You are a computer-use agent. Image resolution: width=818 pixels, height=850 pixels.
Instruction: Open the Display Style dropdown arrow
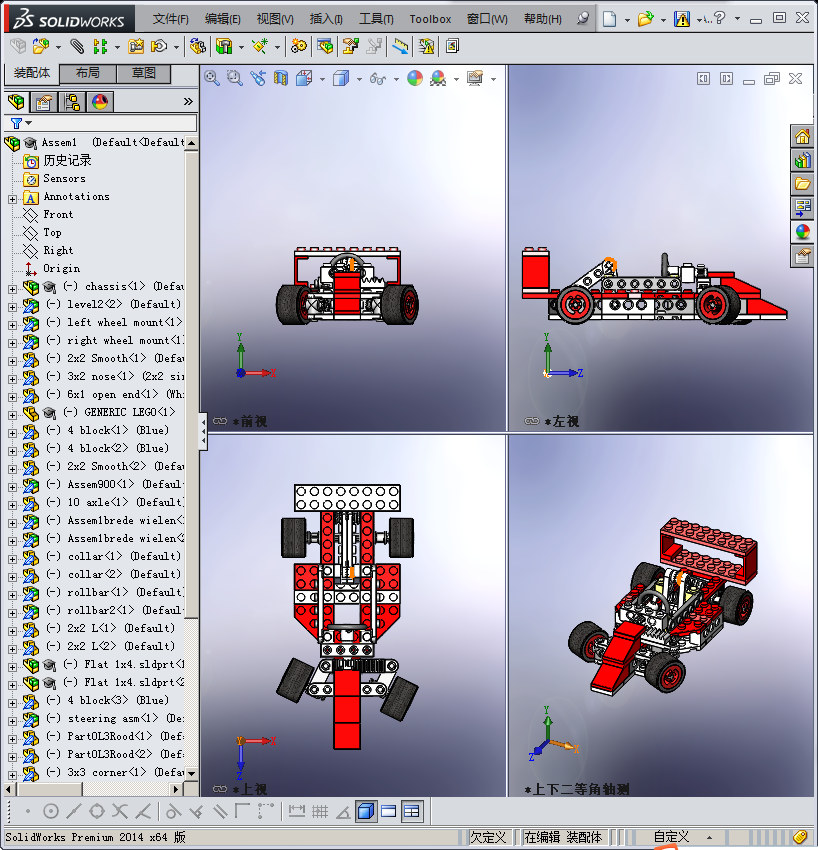[359, 80]
